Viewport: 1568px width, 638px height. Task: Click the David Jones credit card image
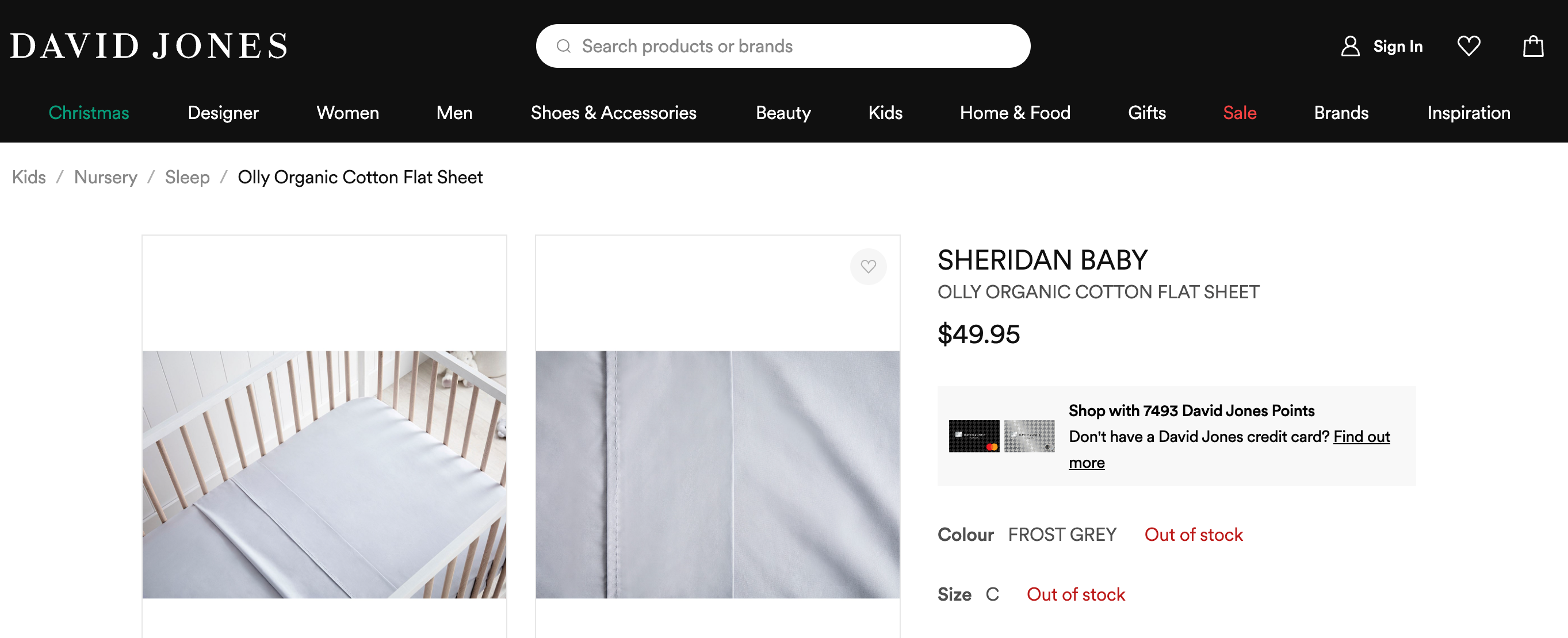pos(1001,436)
